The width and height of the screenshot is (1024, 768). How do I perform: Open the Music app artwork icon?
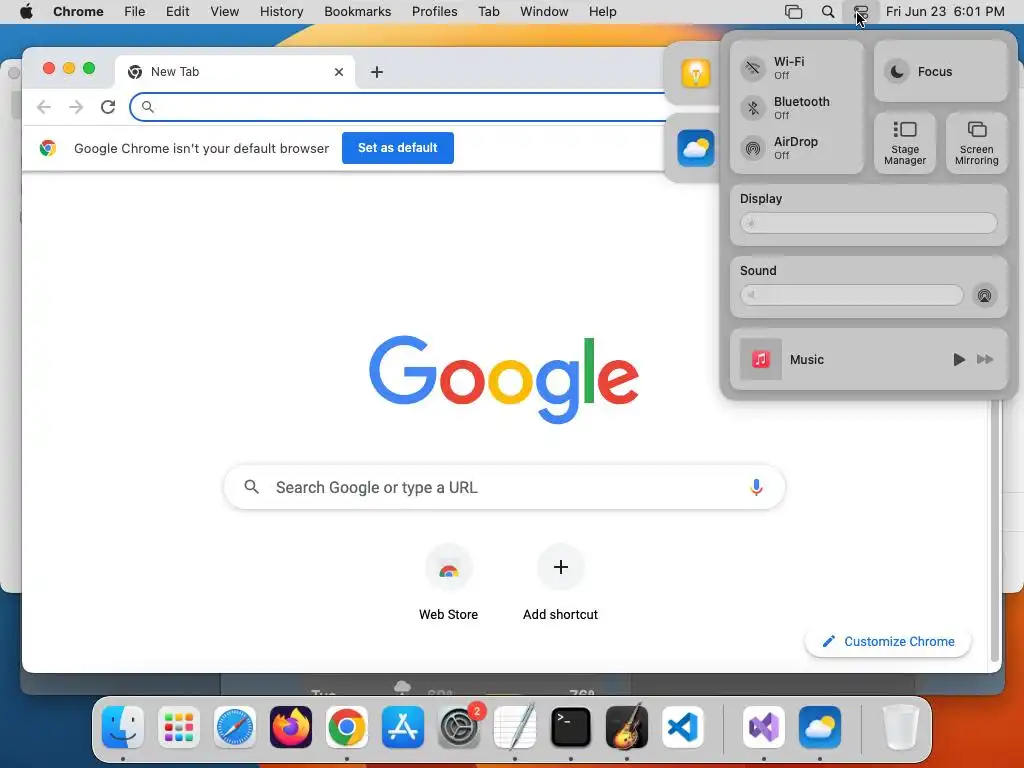pyautogui.click(x=761, y=359)
